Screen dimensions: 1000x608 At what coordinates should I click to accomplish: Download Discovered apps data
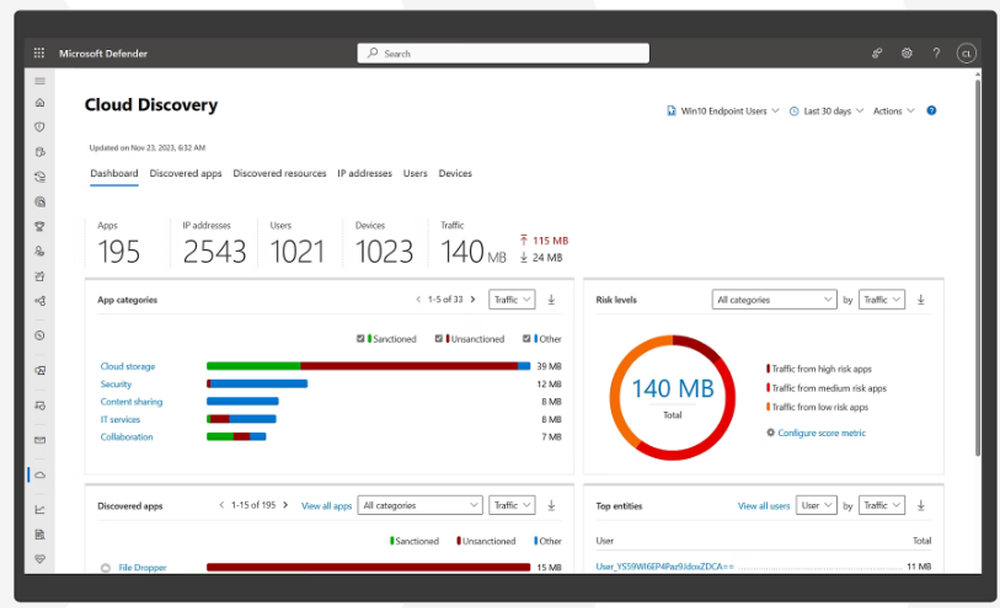[552, 505]
